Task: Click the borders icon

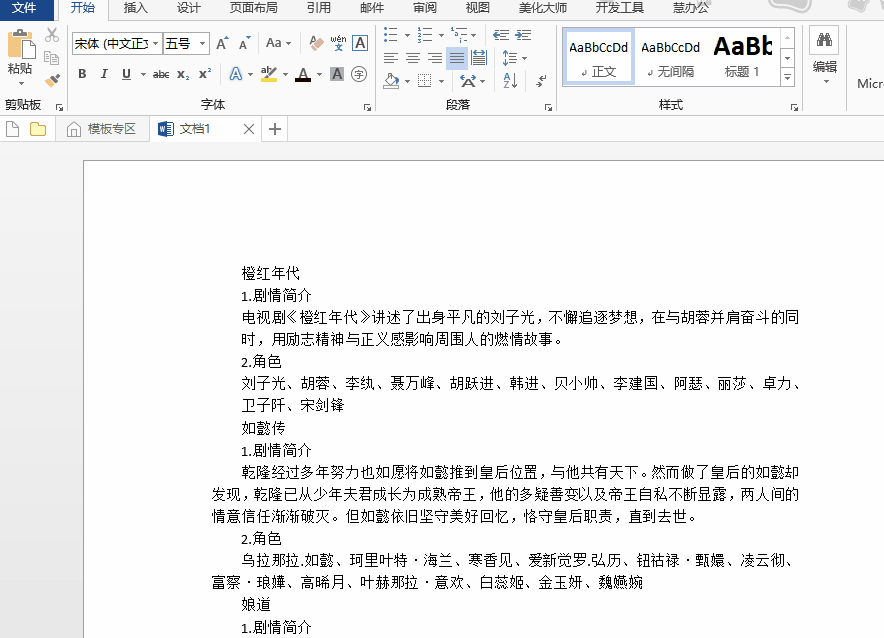Action: point(425,81)
